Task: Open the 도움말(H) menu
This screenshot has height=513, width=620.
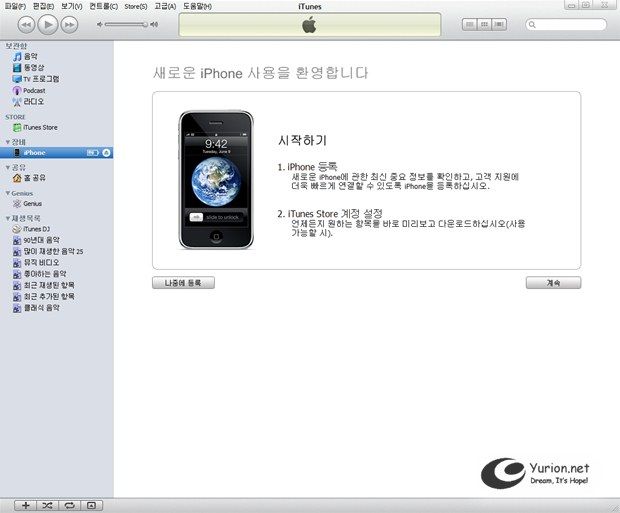Action: 197,6
